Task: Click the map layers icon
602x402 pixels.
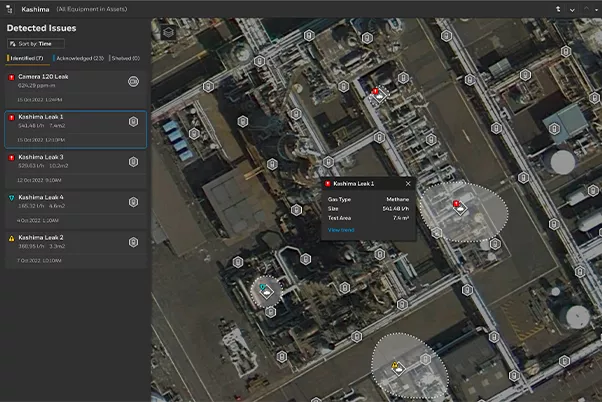Action: pyautogui.click(x=168, y=33)
